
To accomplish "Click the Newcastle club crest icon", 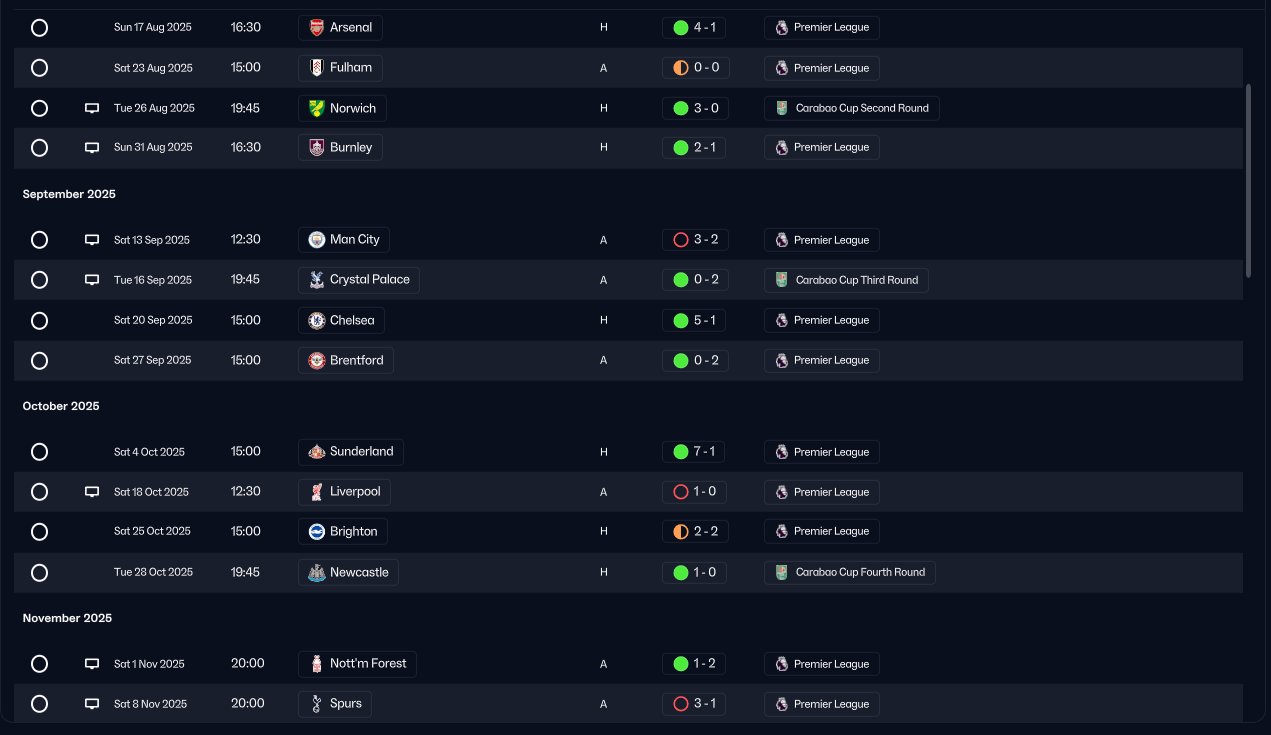I will (316, 573).
